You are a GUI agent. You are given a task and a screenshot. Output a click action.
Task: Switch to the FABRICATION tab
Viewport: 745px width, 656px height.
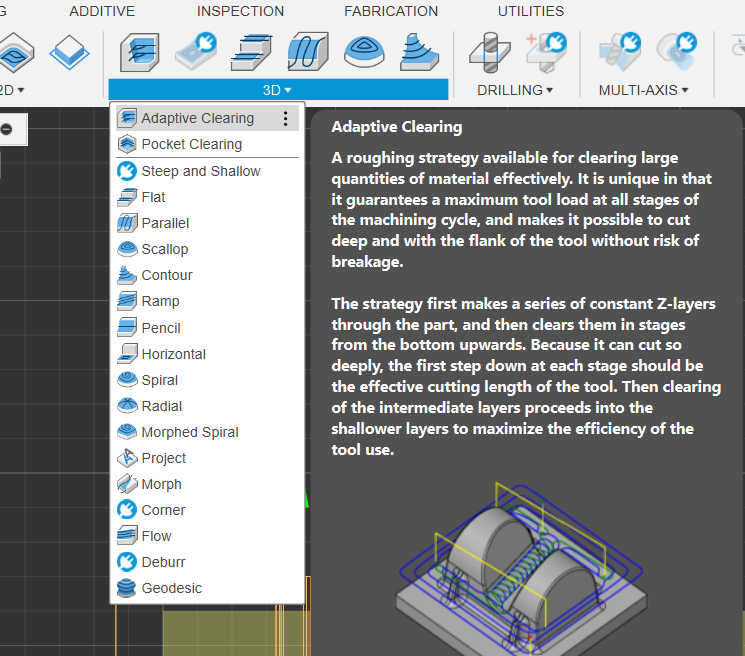(x=391, y=11)
